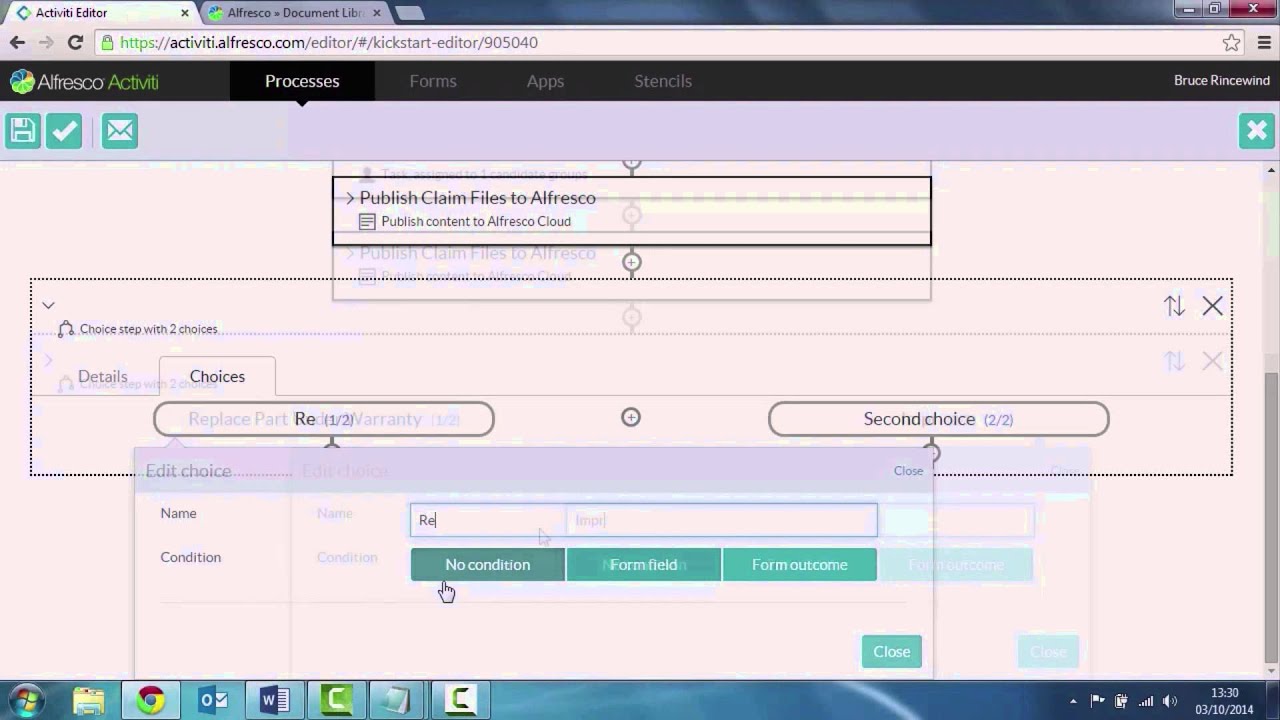The width and height of the screenshot is (1280, 720).
Task: Click the Chrome icon in the taskbar
Action: pos(151,700)
